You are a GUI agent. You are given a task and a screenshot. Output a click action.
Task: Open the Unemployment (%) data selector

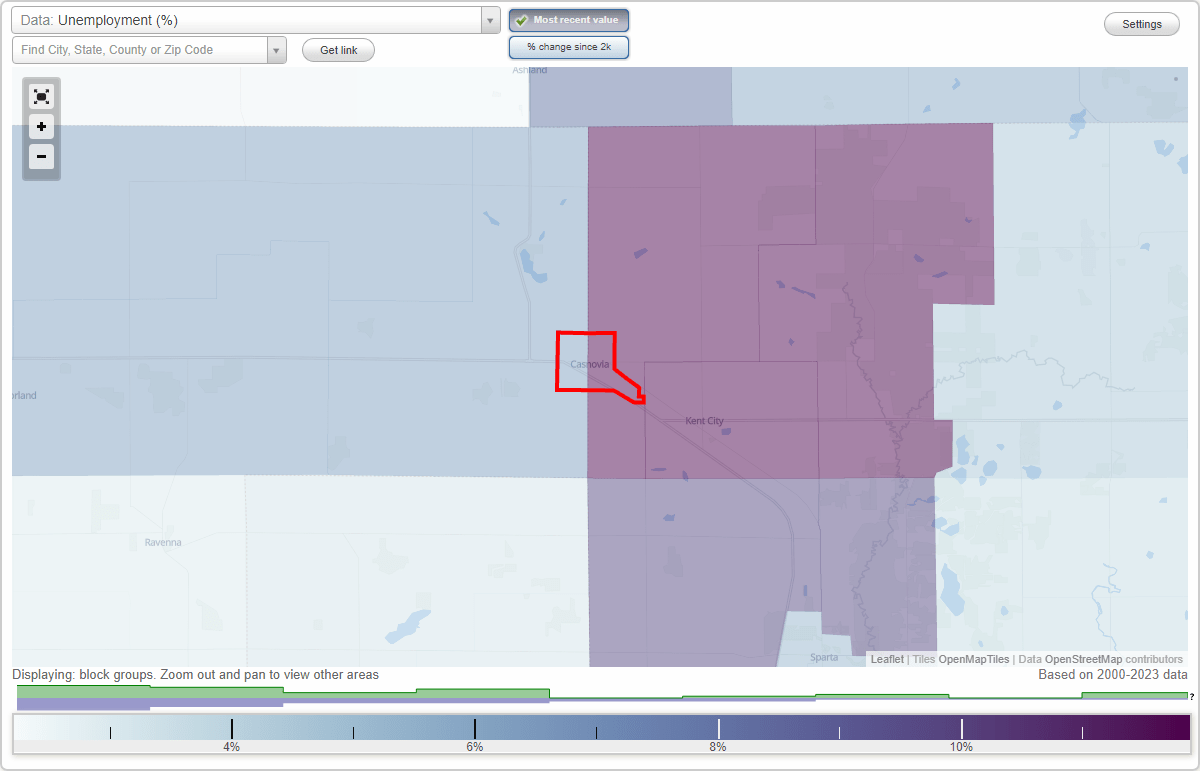point(250,19)
